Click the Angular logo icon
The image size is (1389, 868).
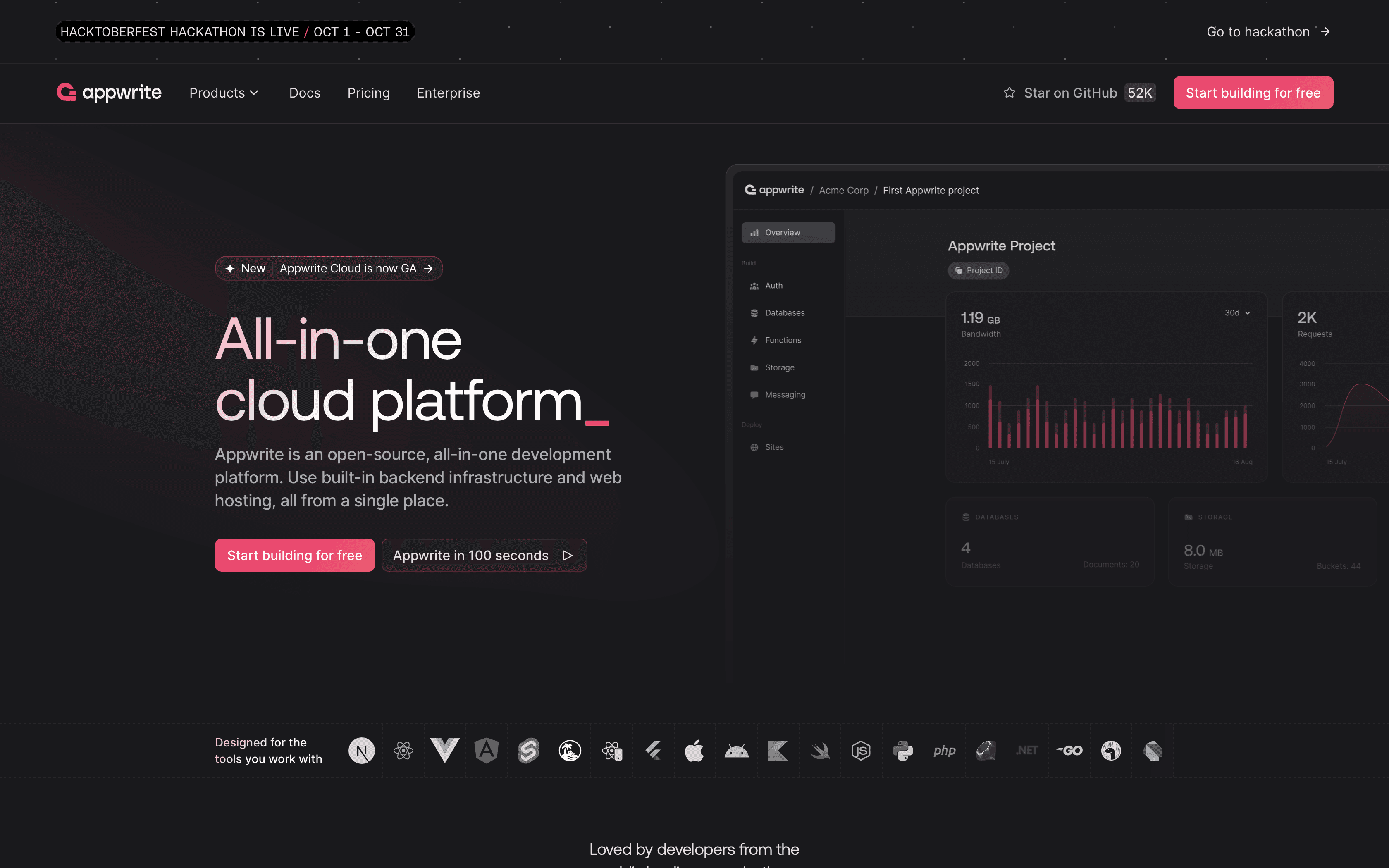click(x=486, y=750)
